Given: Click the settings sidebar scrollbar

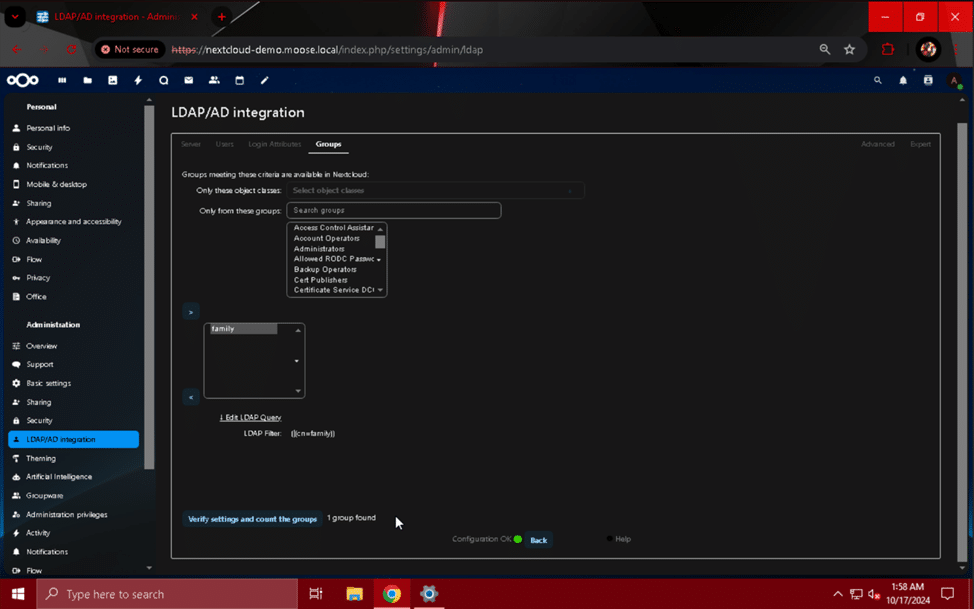Looking at the screenshot, I should 149,286.
